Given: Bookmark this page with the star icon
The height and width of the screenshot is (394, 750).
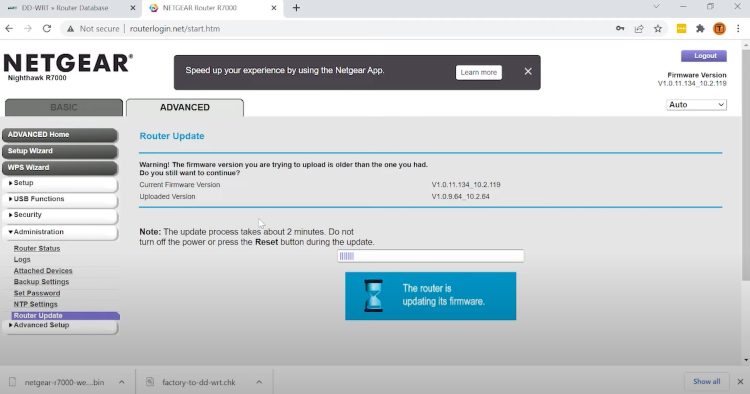Looking at the screenshot, I should click(658, 29).
